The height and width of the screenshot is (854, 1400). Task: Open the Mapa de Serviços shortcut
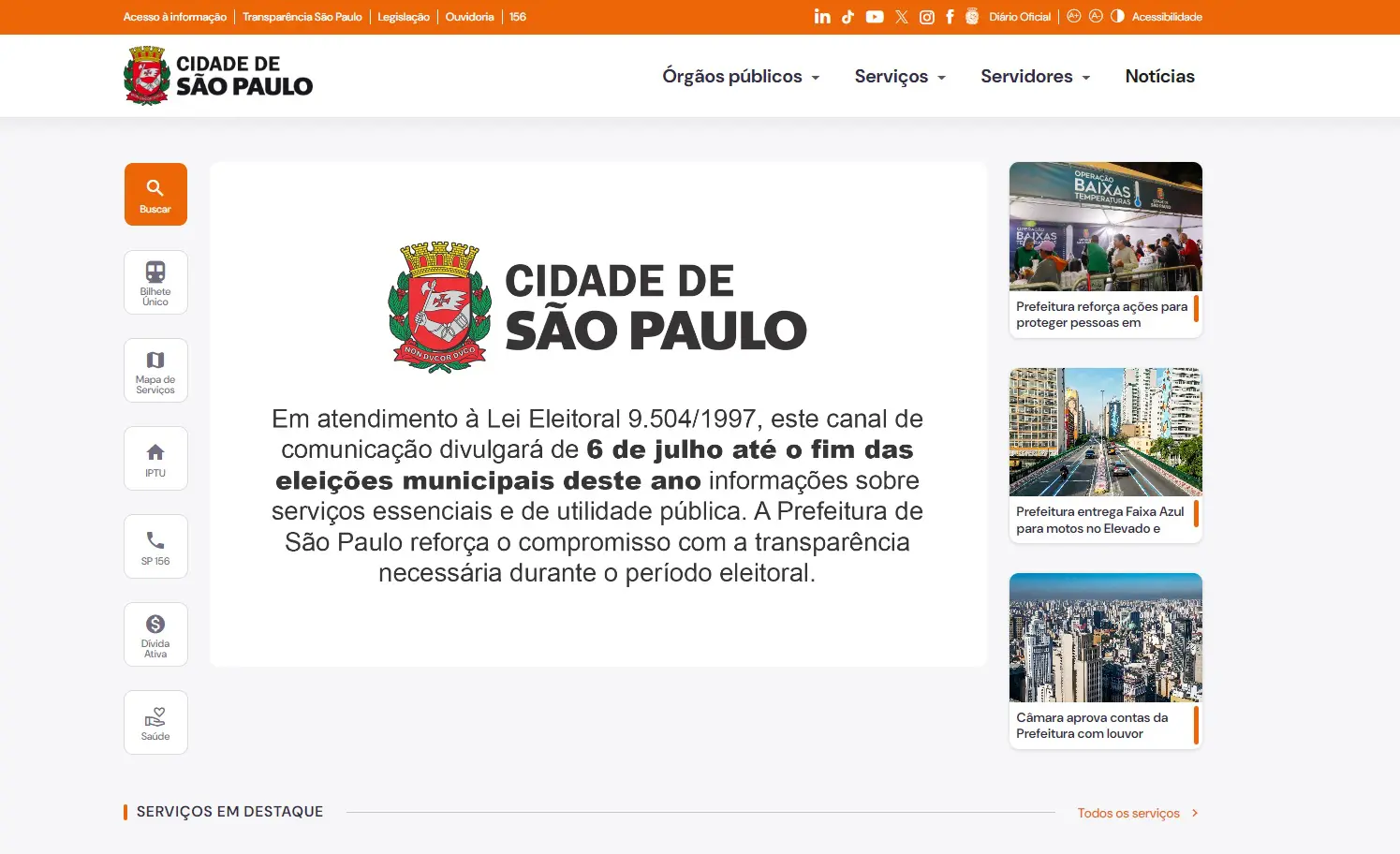[x=155, y=370]
